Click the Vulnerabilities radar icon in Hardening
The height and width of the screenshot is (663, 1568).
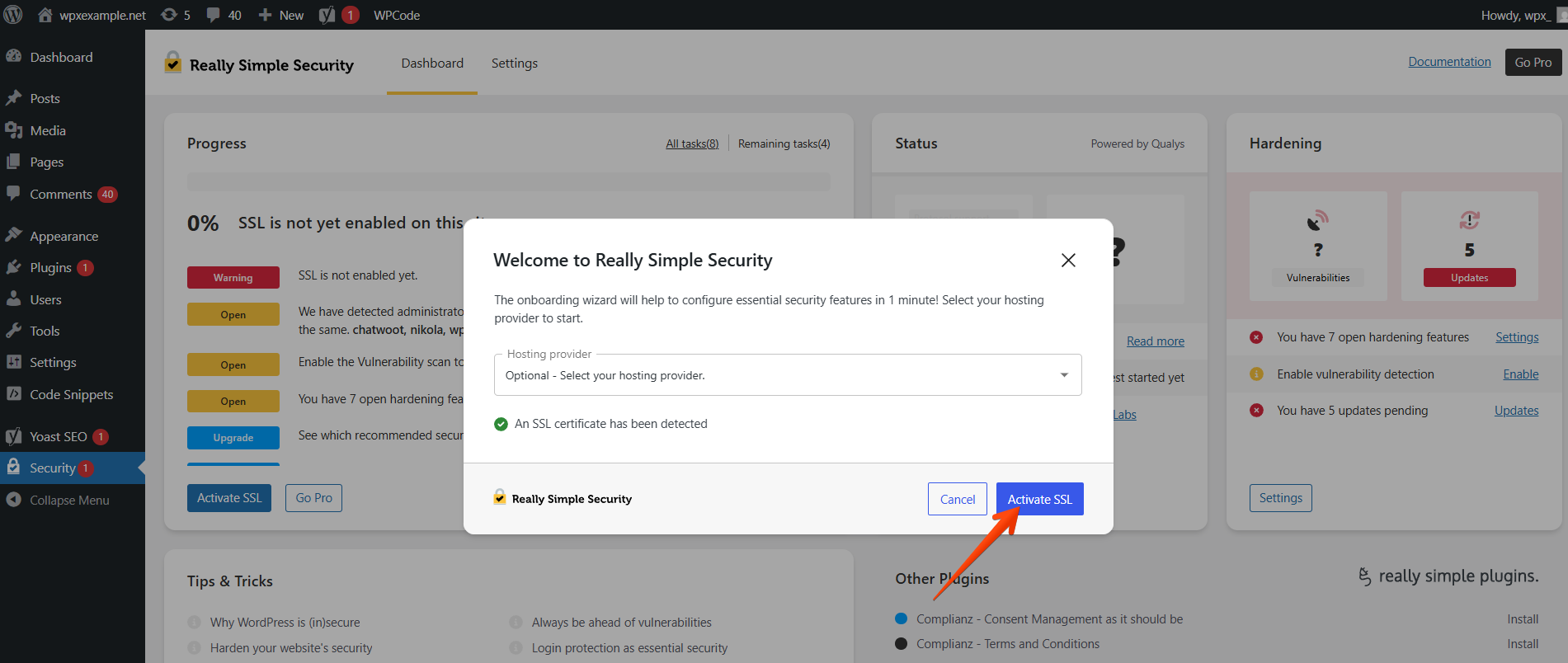click(1317, 221)
